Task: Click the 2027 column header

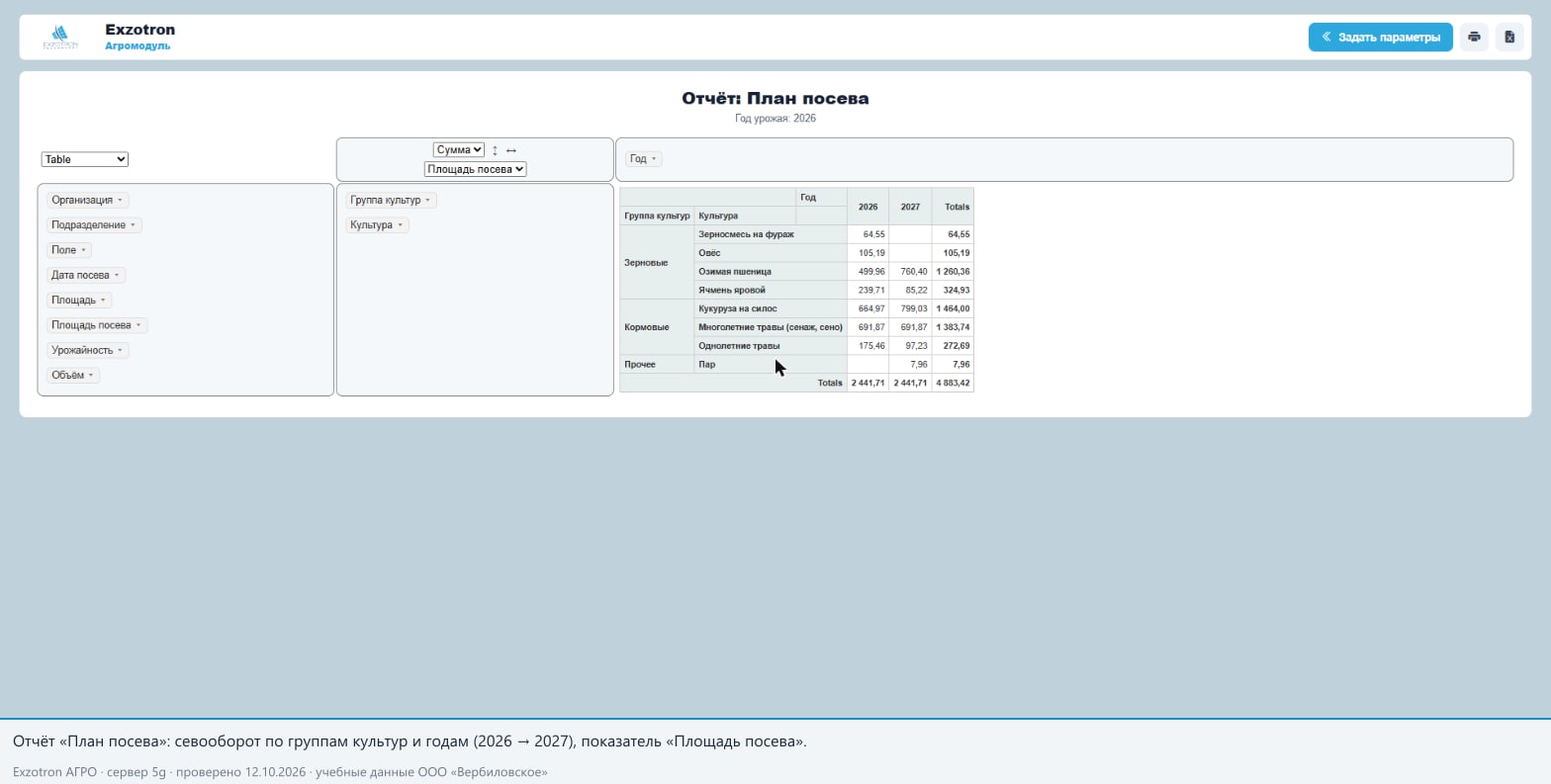Action: click(x=910, y=207)
